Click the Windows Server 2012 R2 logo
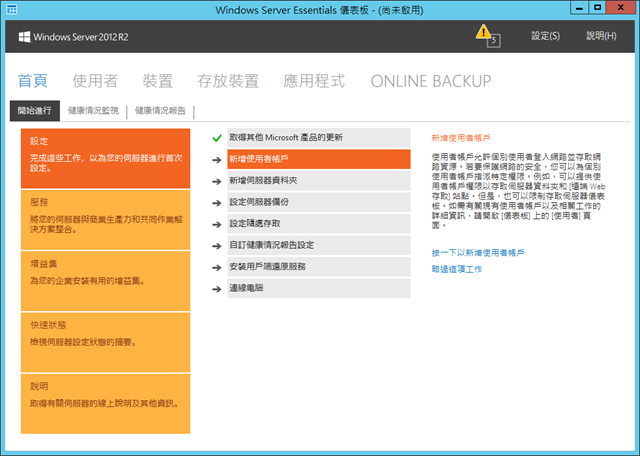This screenshot has width=640, height=456. [73, 37]
